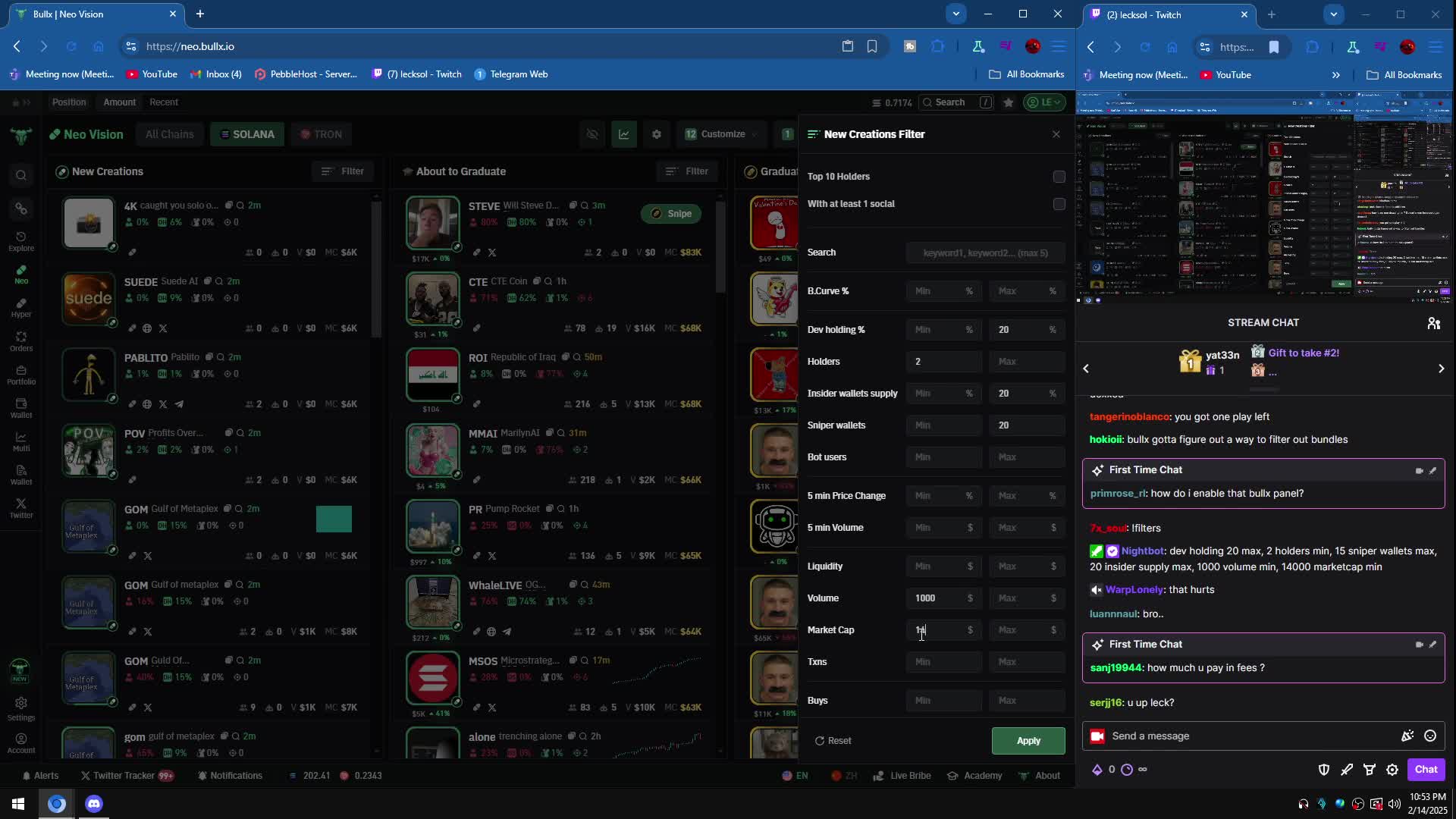Screen dimensions: 1456x819
Task: Open Twitch chat community members icon
Action: click(x=1433, y=324)
